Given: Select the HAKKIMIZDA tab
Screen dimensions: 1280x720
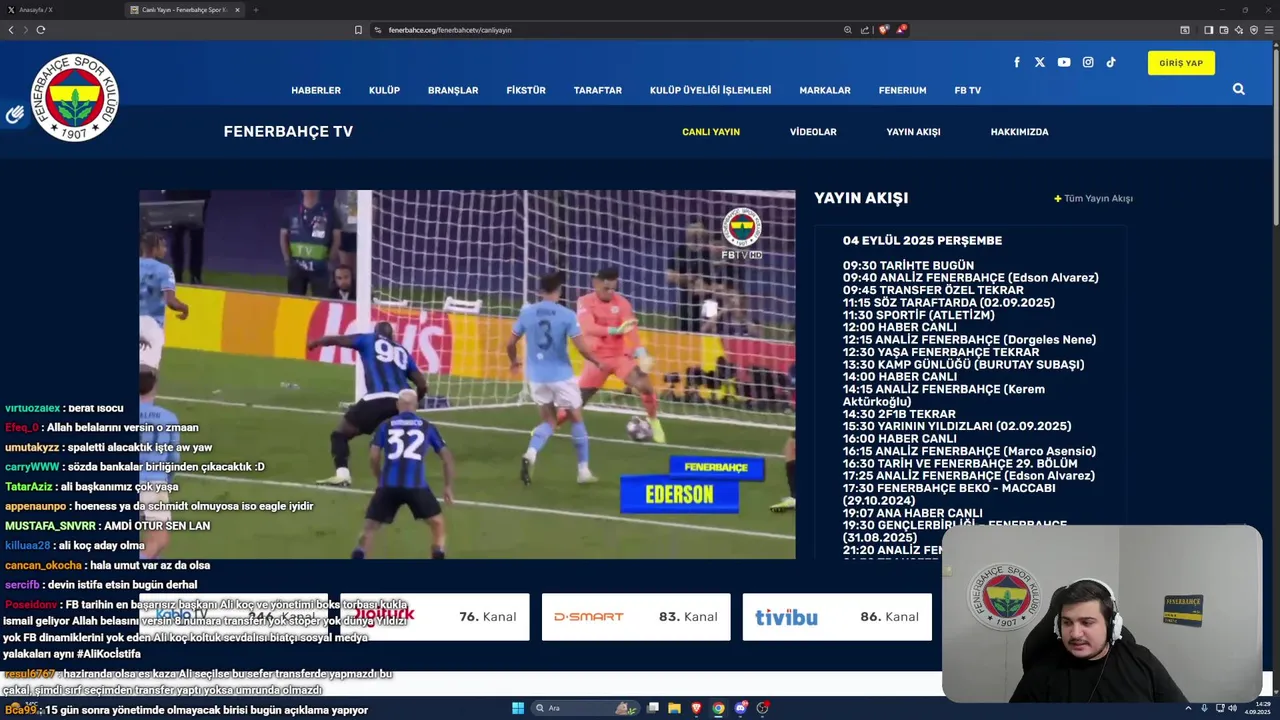Looking at the screenshot, I should coord(1019,132).
